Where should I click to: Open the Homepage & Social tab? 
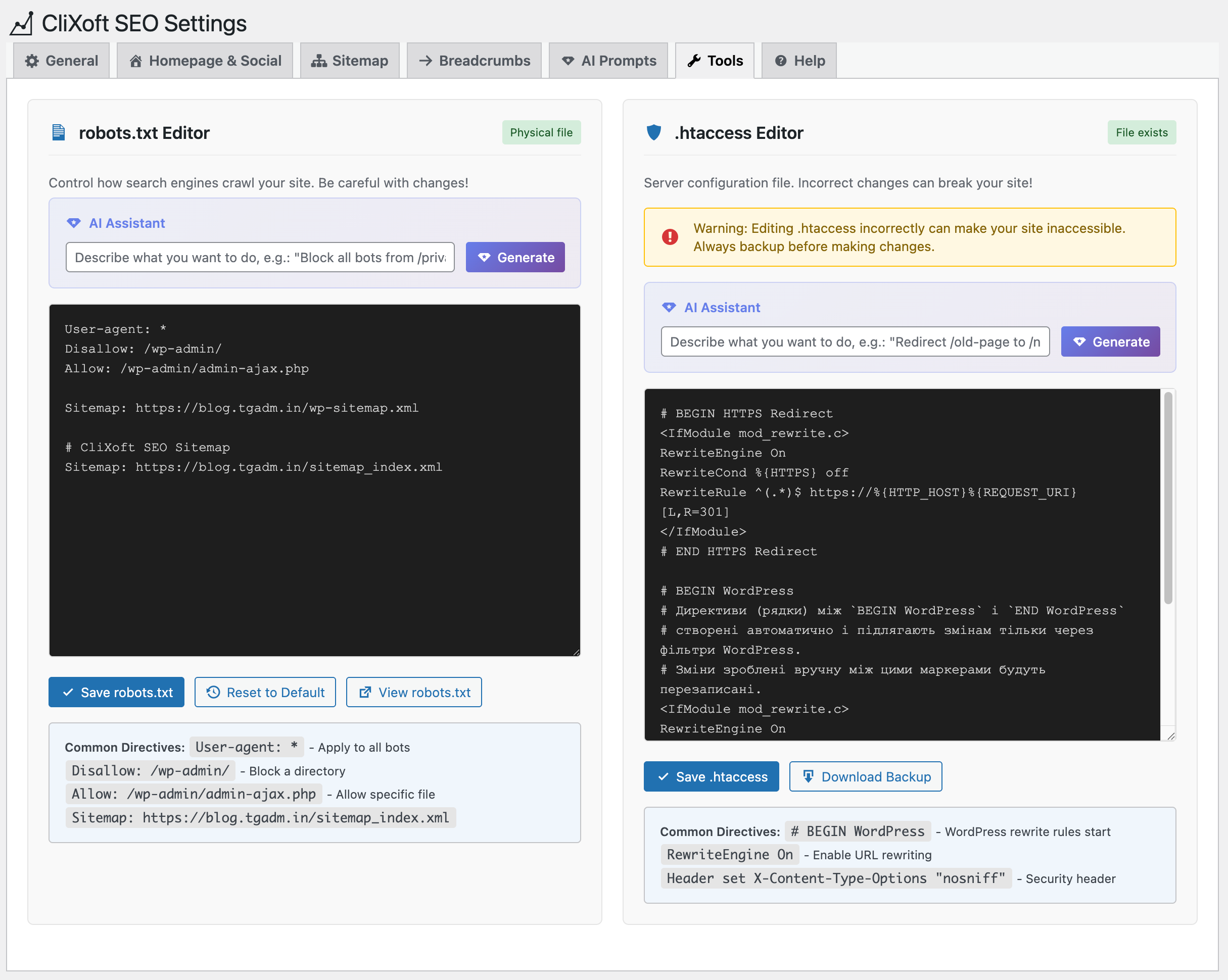click(205, 61)
